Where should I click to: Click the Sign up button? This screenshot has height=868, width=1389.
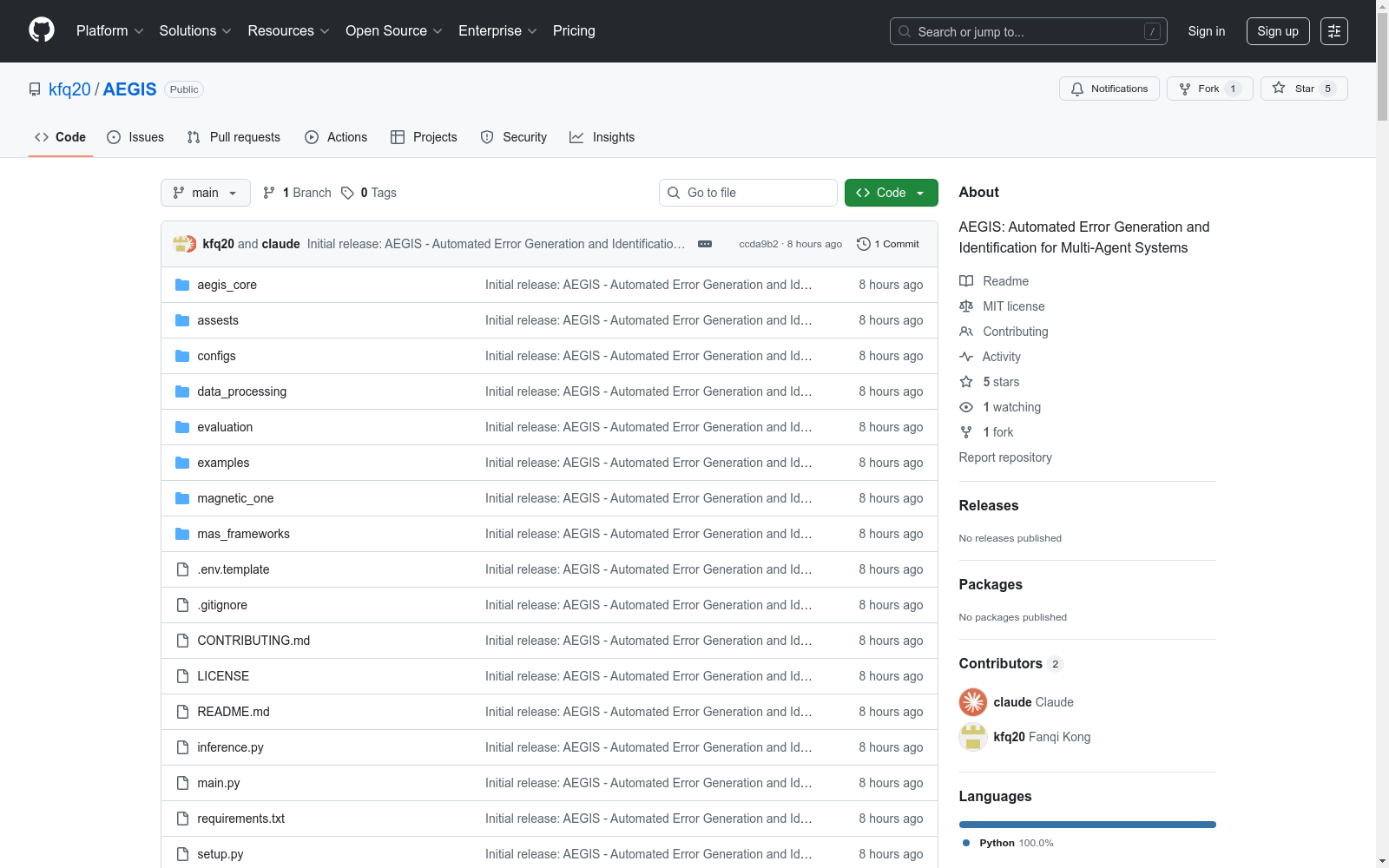[x=1278, y=31]
